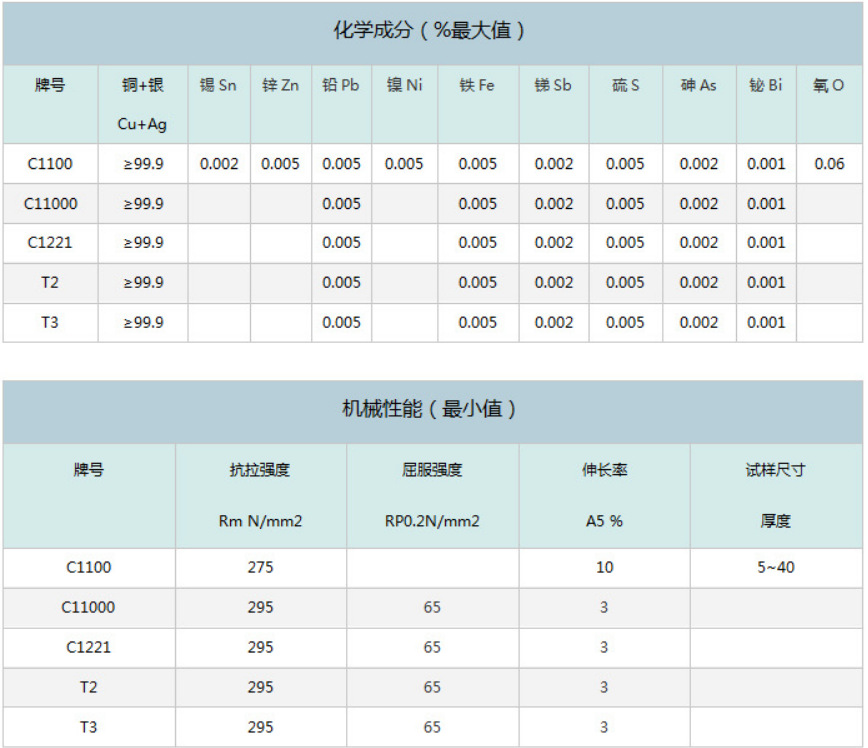Select the 试样尺寸 厚度 column header
The width and height of the screenshot is (868, 748).
point(776,496)
